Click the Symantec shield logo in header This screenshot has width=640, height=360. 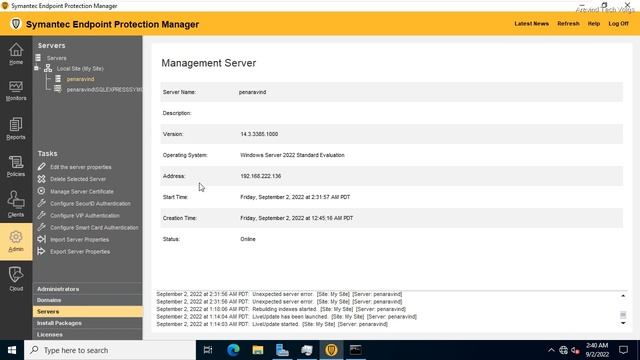[16, 24]
